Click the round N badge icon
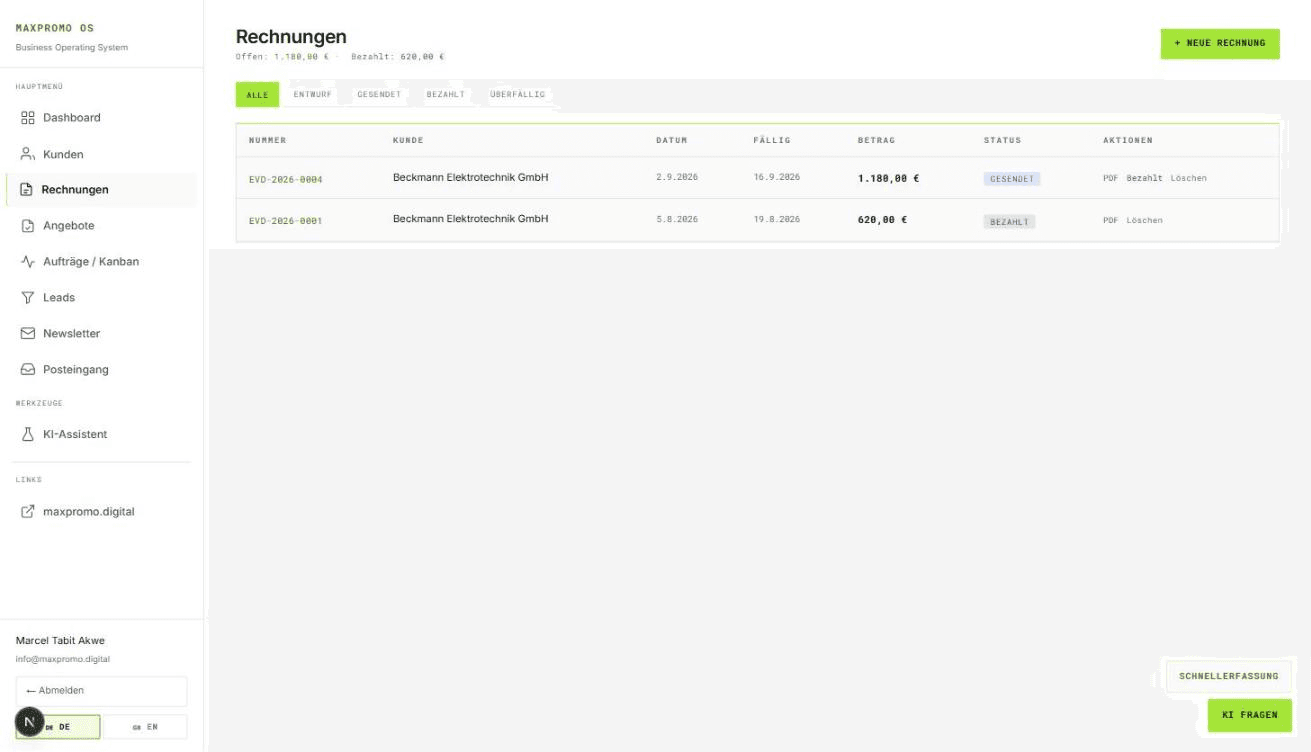The width and height of the screenshot is (1311, 752). click(29, 722)
